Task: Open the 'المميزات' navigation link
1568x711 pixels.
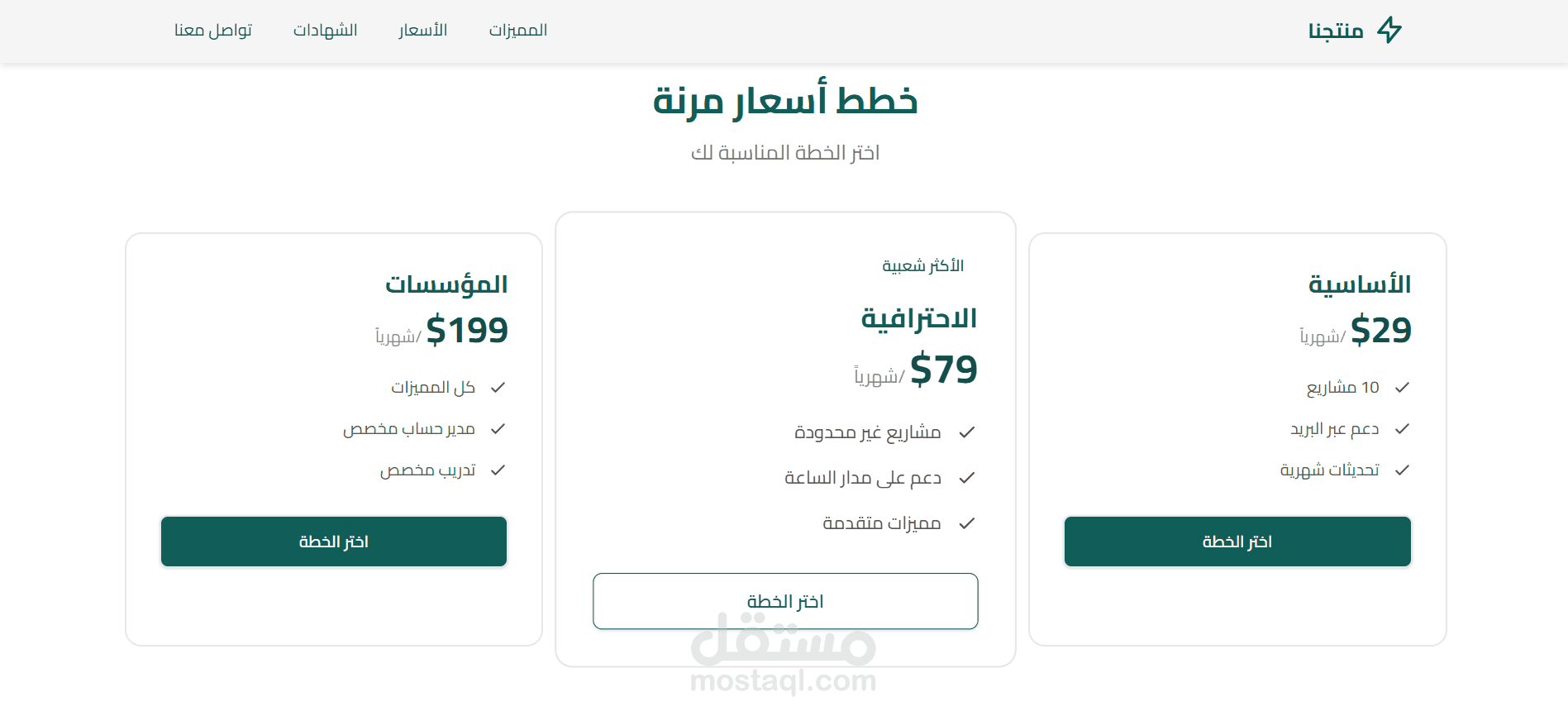Action: (517, 30)
